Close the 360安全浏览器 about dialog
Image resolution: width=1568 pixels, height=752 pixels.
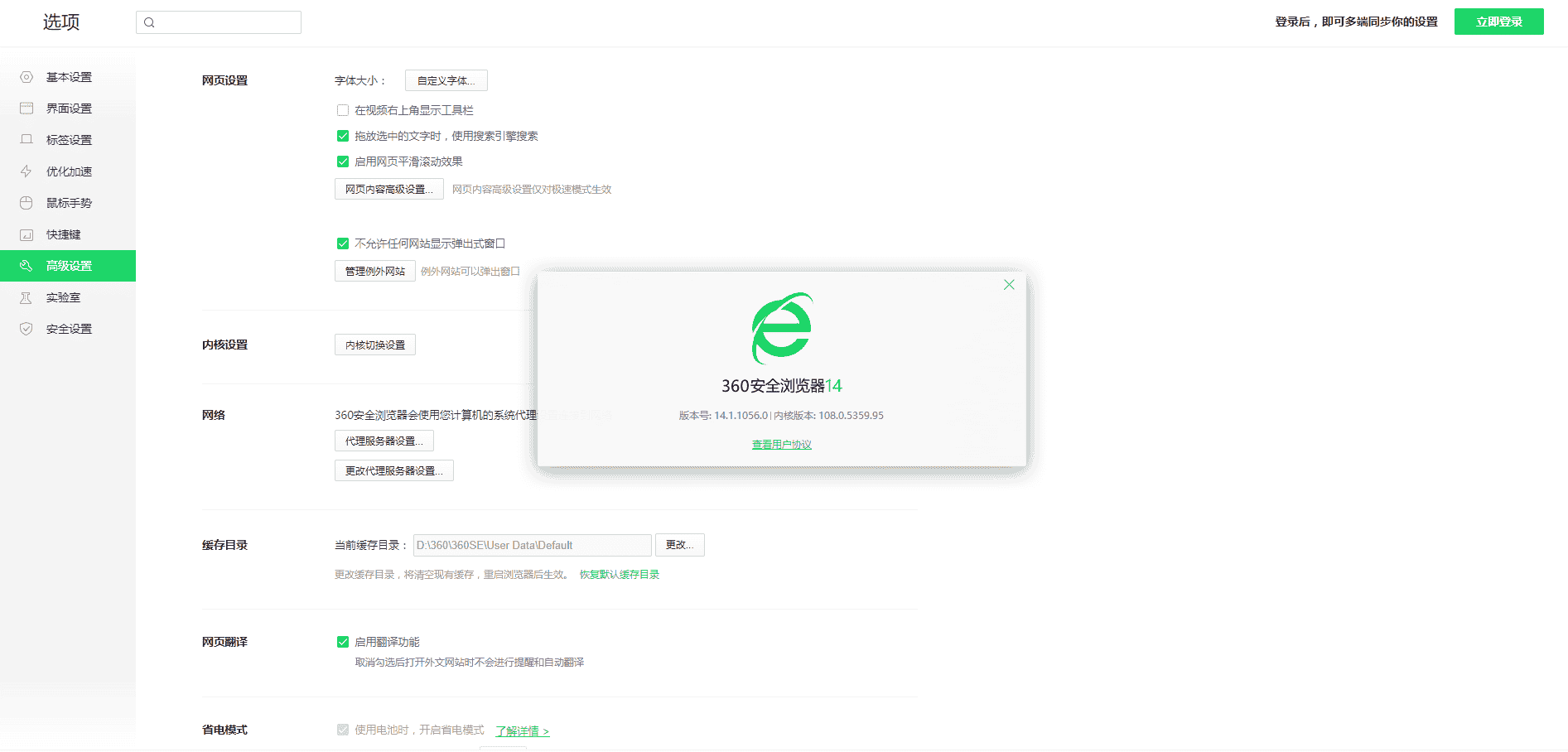point(1009,285)
